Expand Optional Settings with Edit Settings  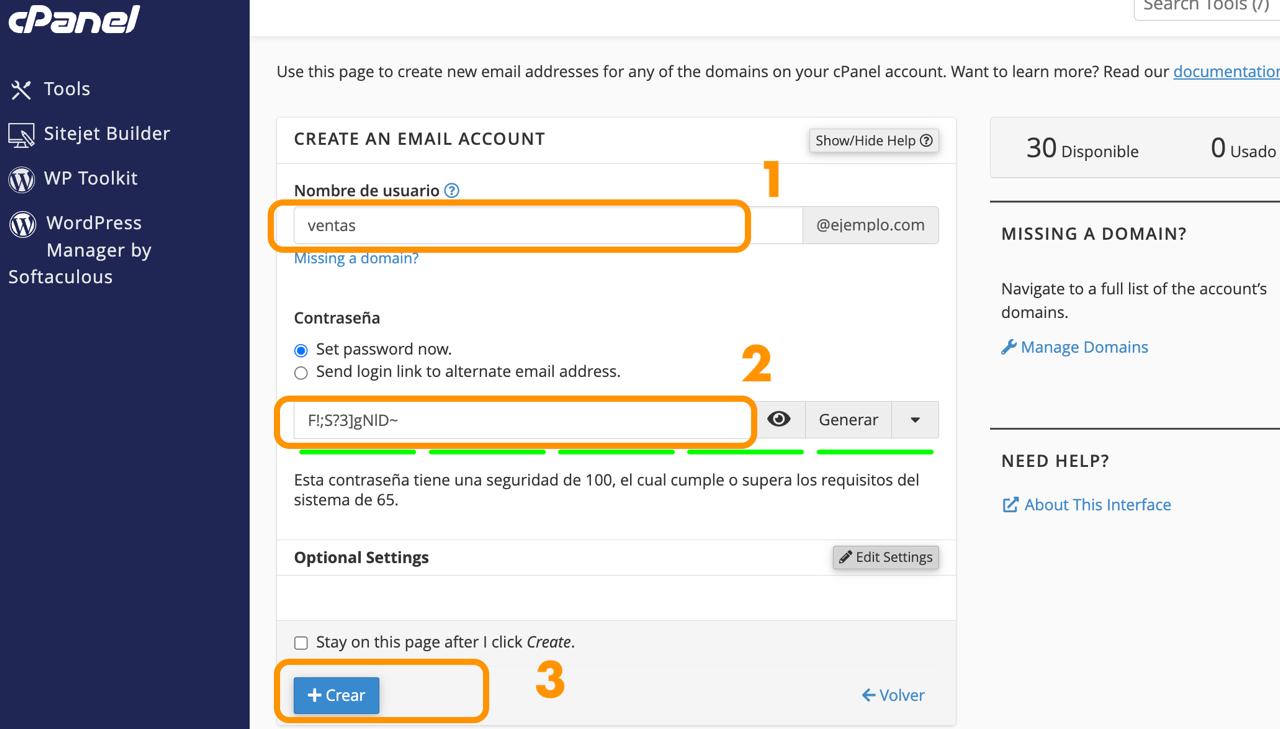coord(885,557)
